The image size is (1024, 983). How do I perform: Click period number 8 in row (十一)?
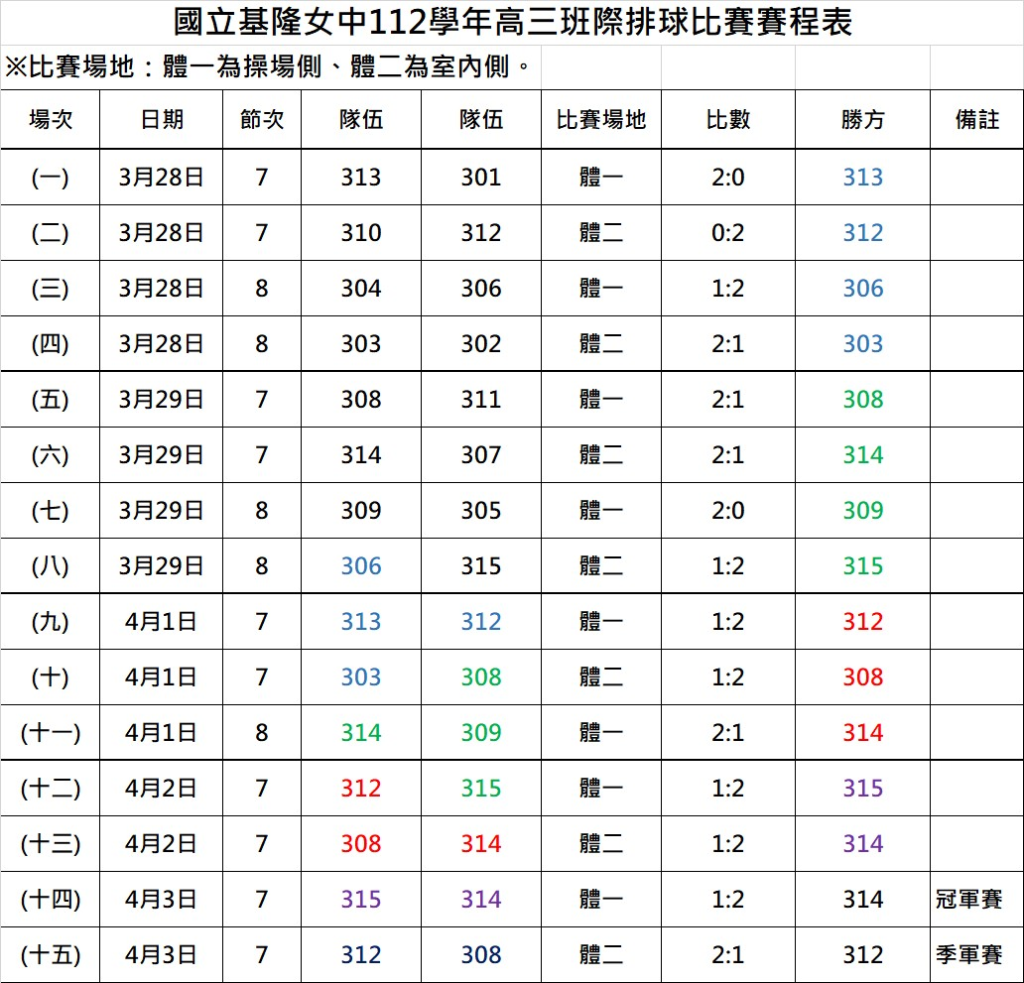(x=262, y=732)
